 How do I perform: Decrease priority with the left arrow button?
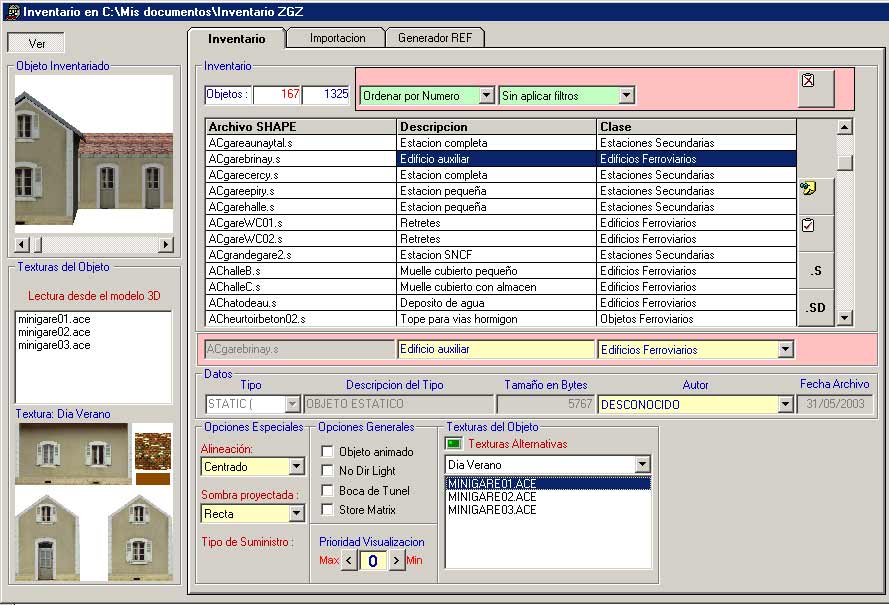click(x=349, y=561)
